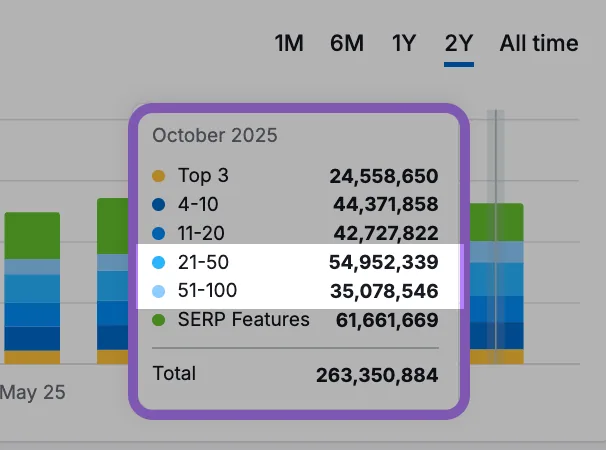Click the blue 11-20 legend dot

pos(158,234)
